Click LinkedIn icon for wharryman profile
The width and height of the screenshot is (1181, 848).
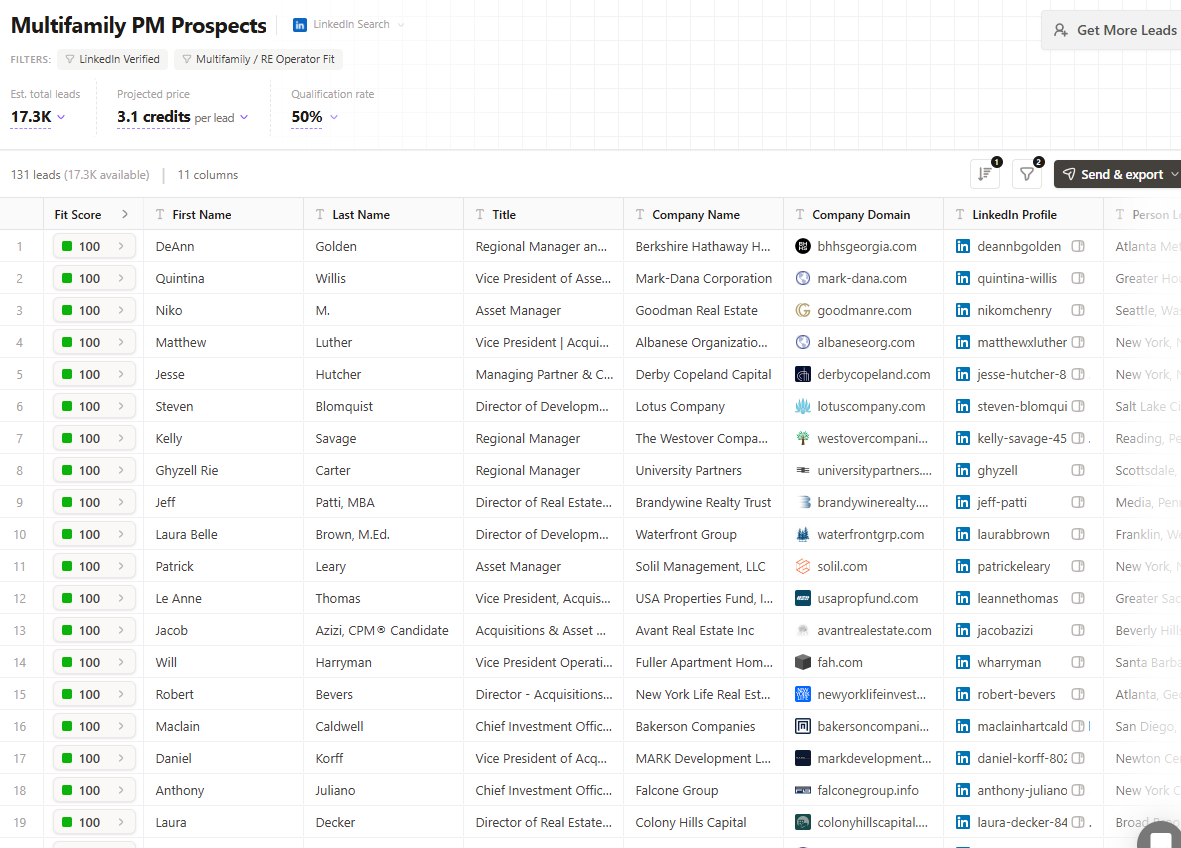[x=963, y=662]
